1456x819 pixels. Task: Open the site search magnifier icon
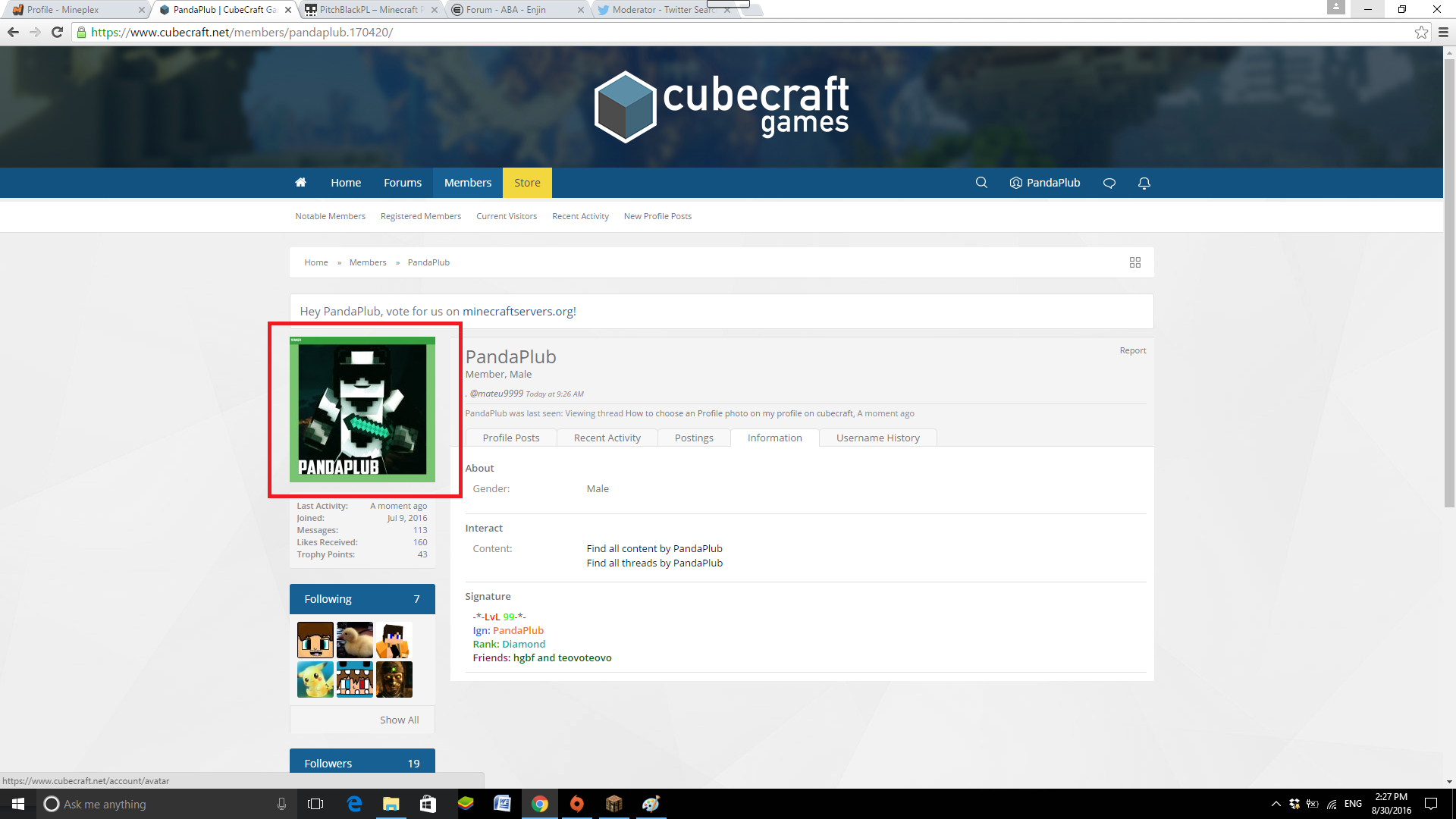click(x=981, y=183)
